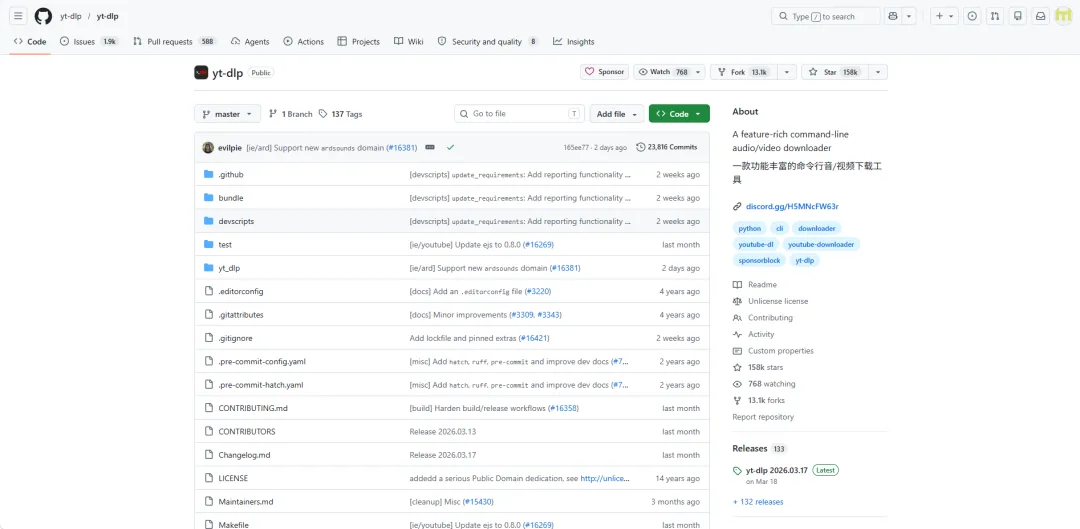Open your pull requests via header icon
Image resolution: width=1080 pixels, height=529 pixels.
[x=995, y=16]
